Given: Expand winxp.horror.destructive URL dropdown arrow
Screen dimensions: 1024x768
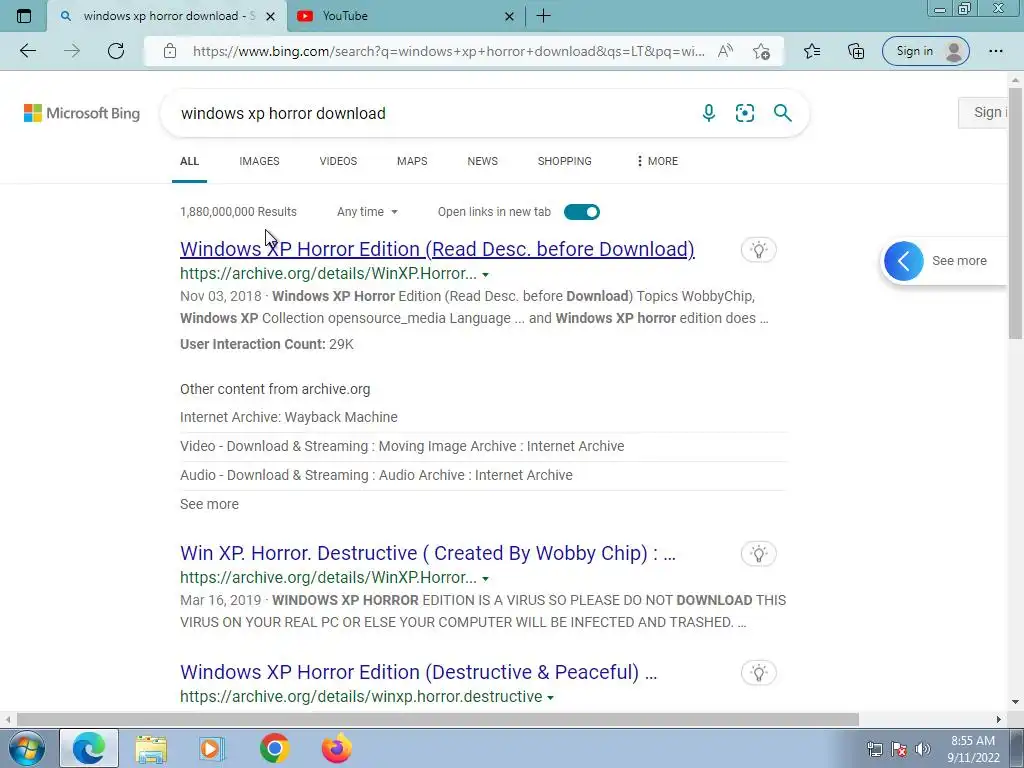Looking at the screenshot, I should [551, 698].
